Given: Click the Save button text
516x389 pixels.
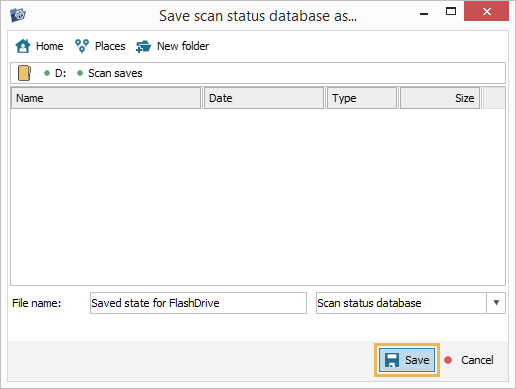Looking at the screenshot, I should tap(417, 360).
